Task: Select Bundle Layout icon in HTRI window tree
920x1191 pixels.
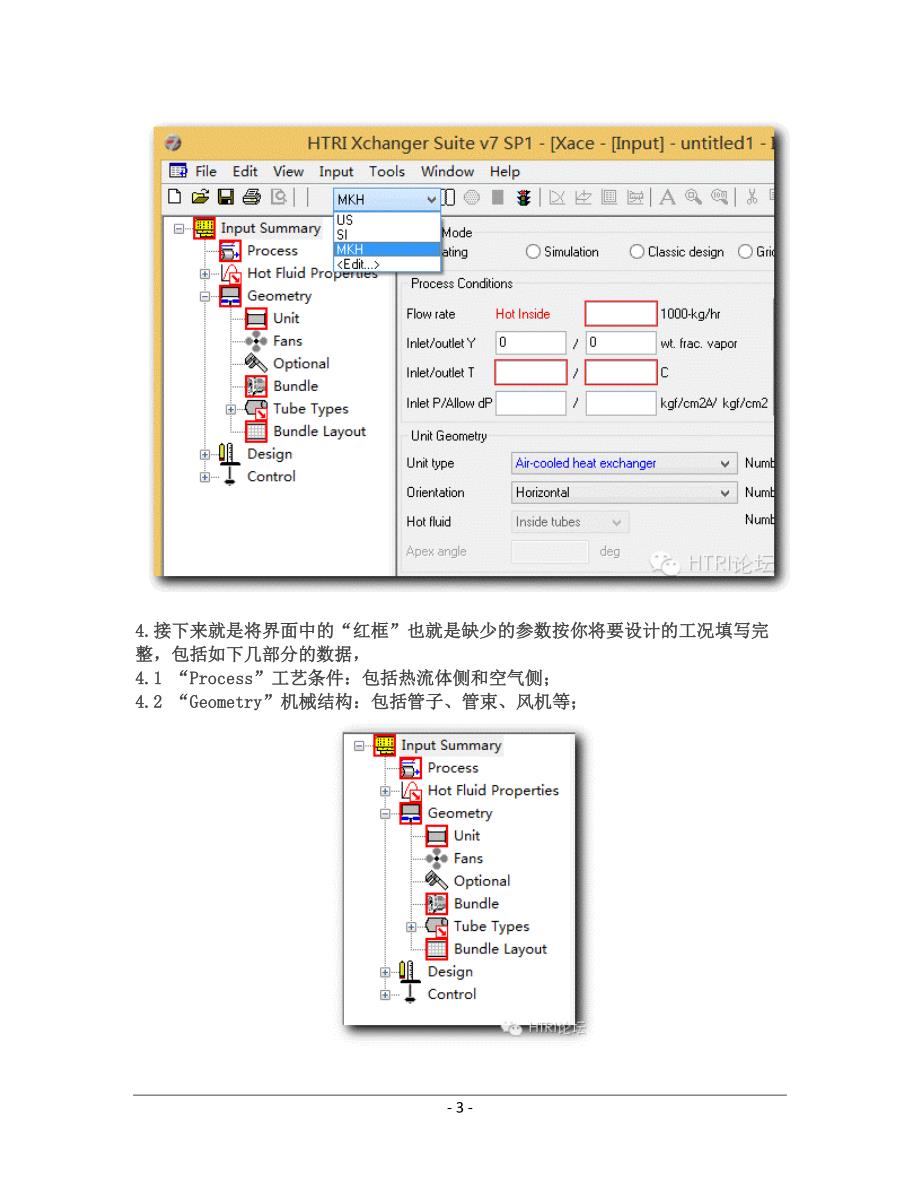Action: [256, 431]
